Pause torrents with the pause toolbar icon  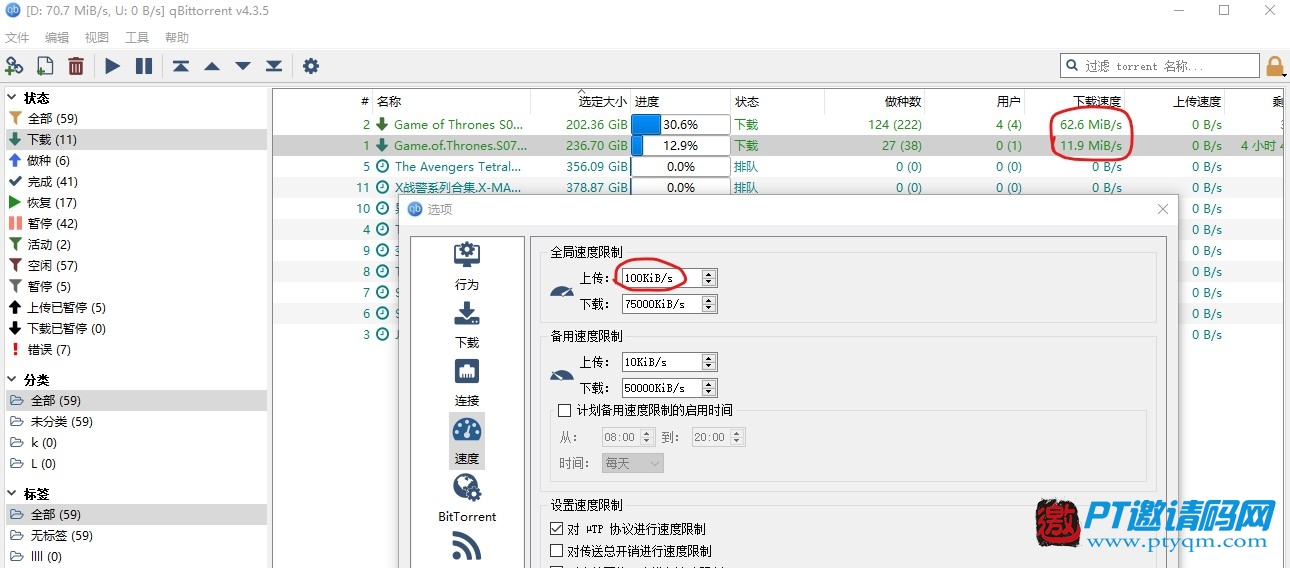pos(144,66)
